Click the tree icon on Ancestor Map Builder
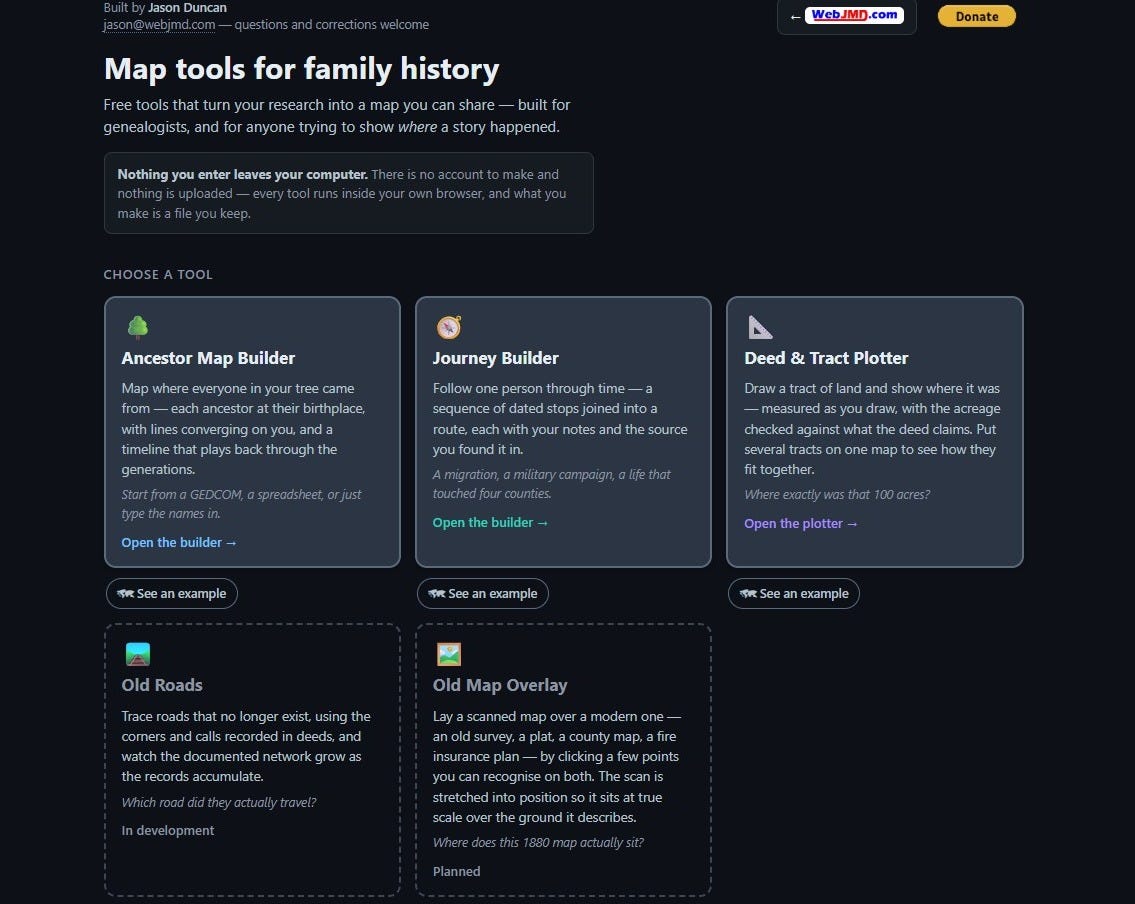This screenshot has width=1135, height=904. tap(138, 327)
